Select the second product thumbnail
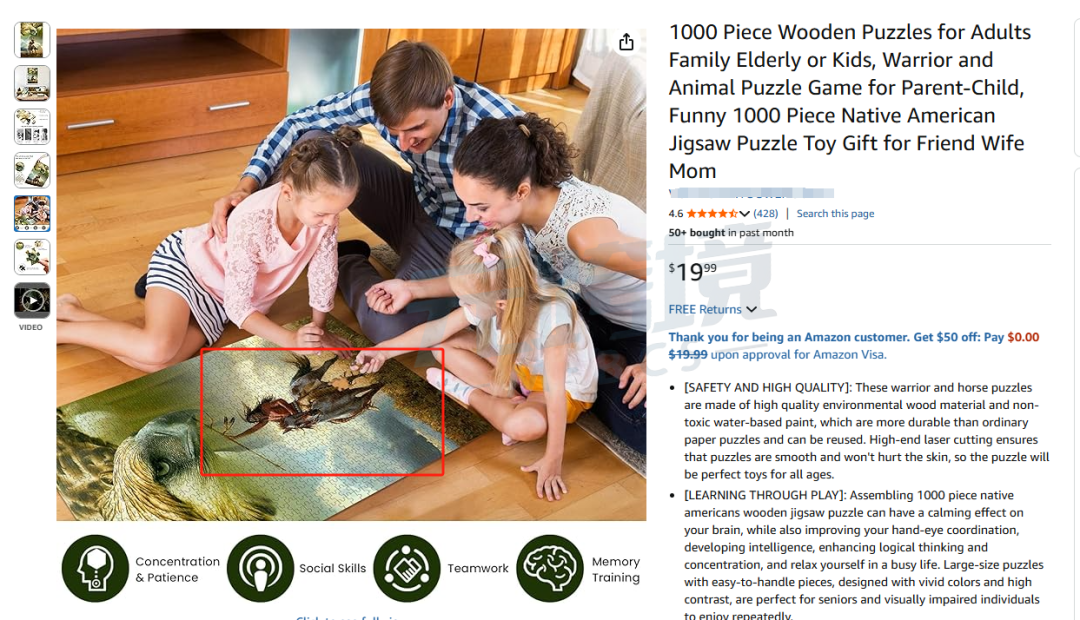 32,83
